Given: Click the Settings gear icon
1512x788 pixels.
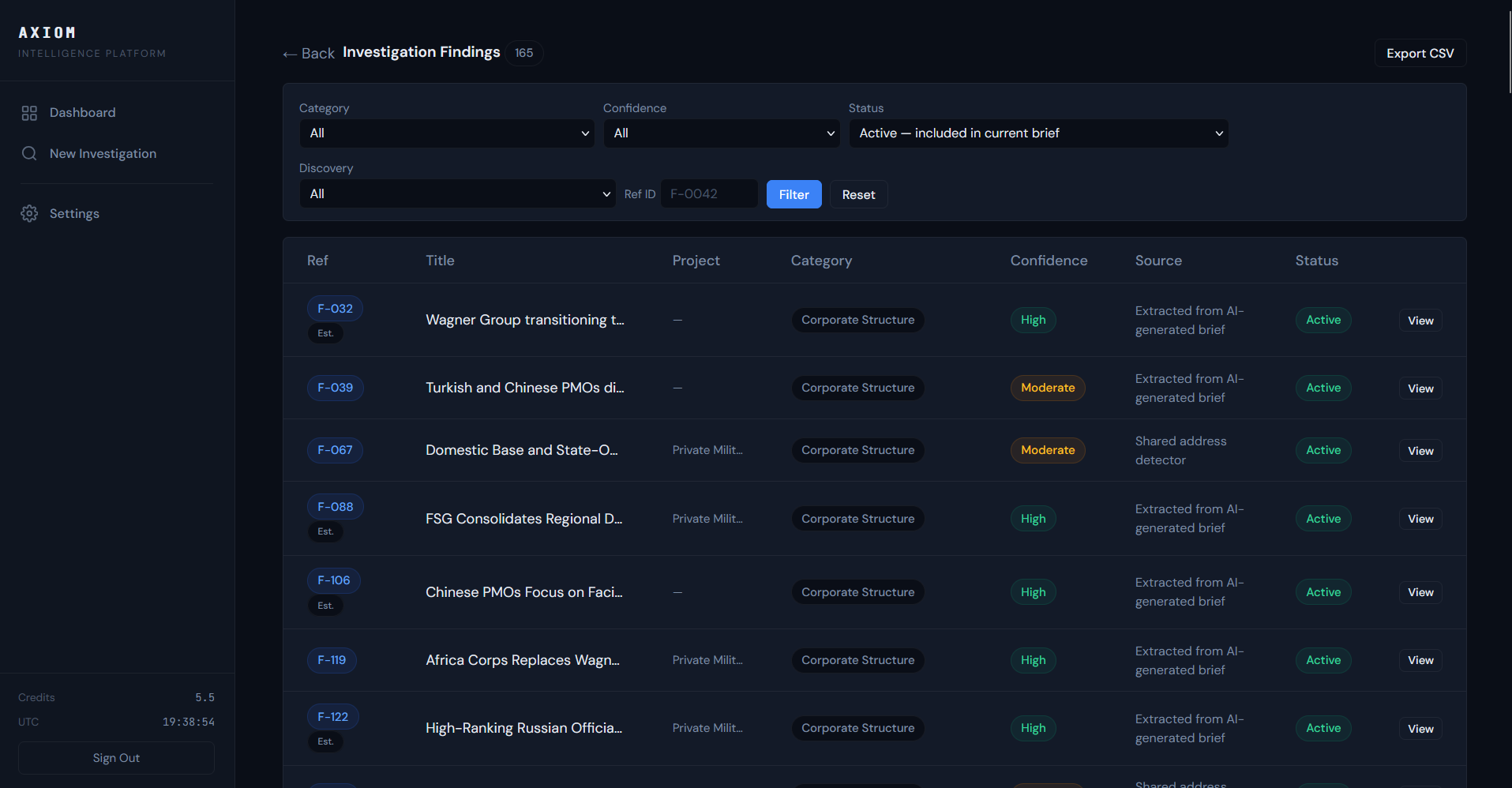Looking at the screenshot, I should [x=29, y=214].
